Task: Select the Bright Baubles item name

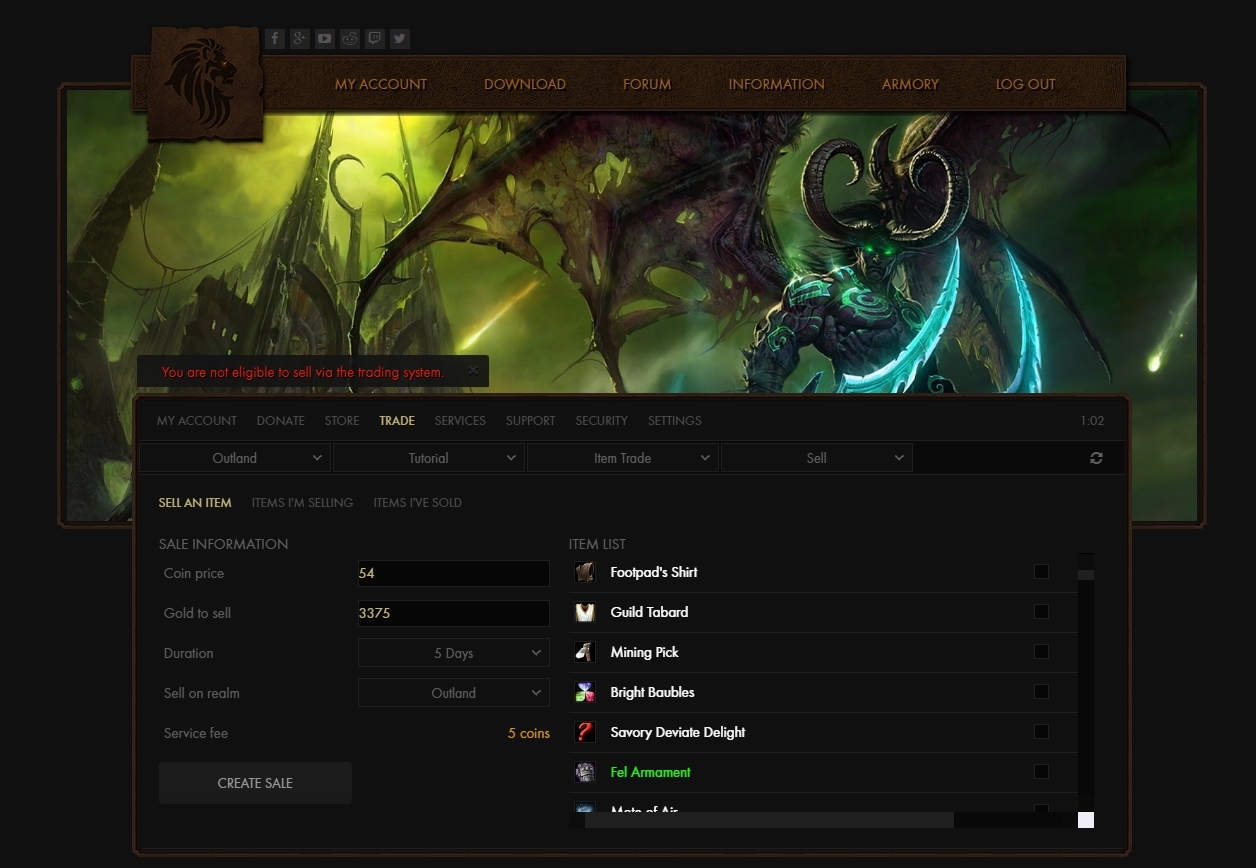Action: click(x=652, y=692)
